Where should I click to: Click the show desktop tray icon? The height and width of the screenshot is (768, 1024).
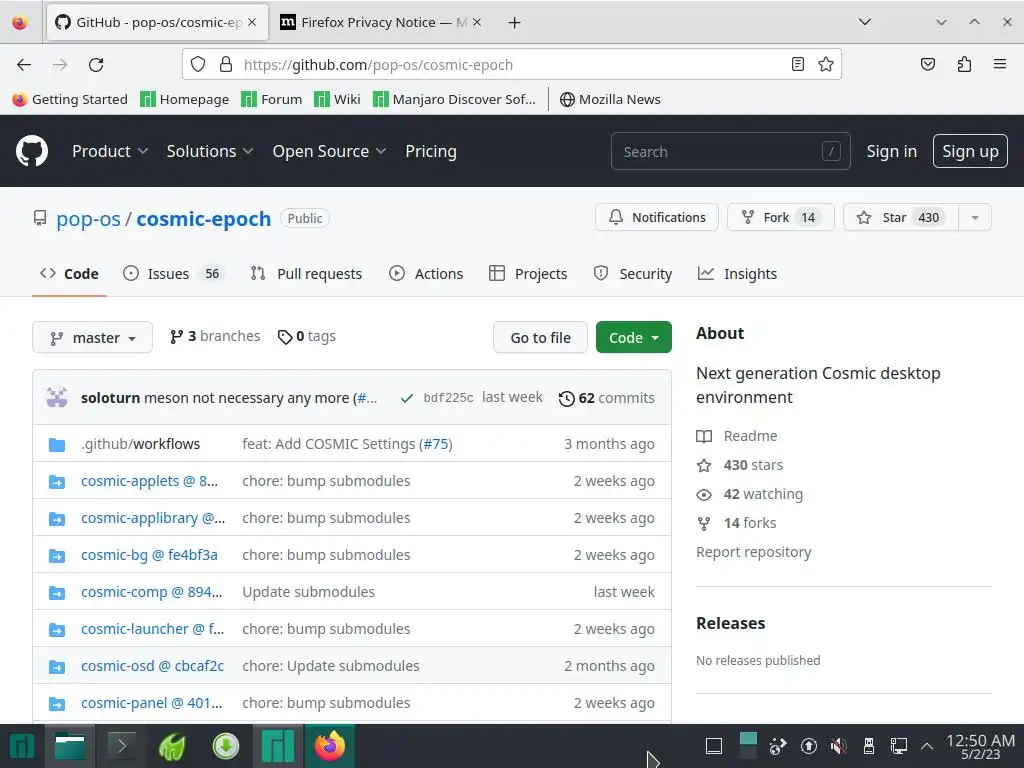714,746
